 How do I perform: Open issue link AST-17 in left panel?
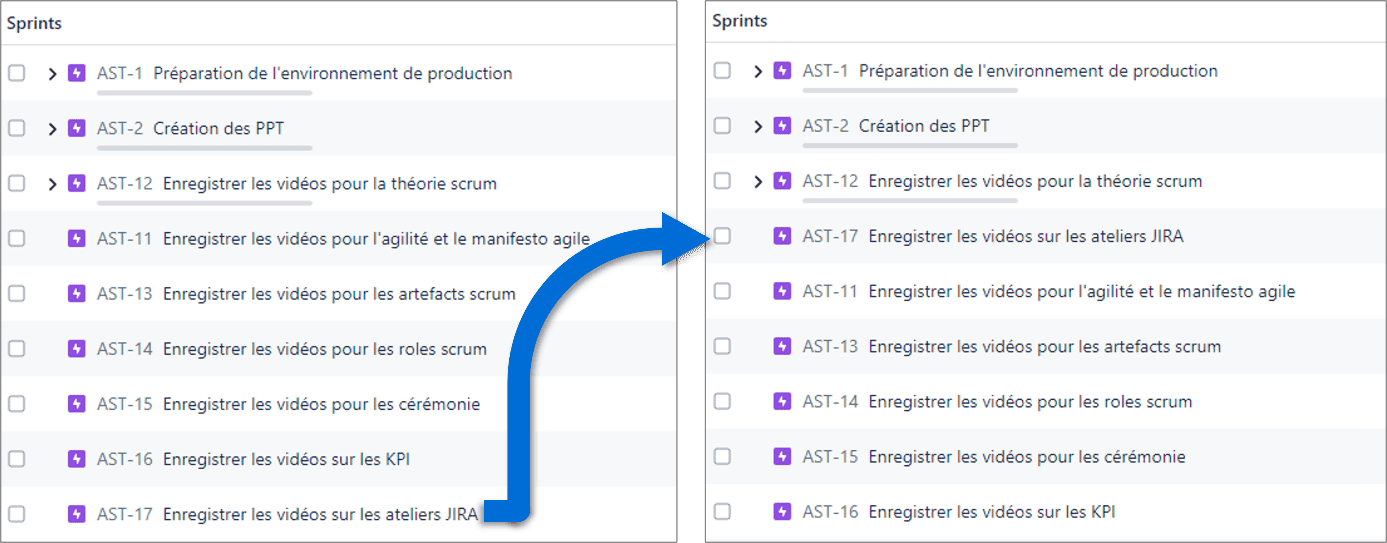125,515
